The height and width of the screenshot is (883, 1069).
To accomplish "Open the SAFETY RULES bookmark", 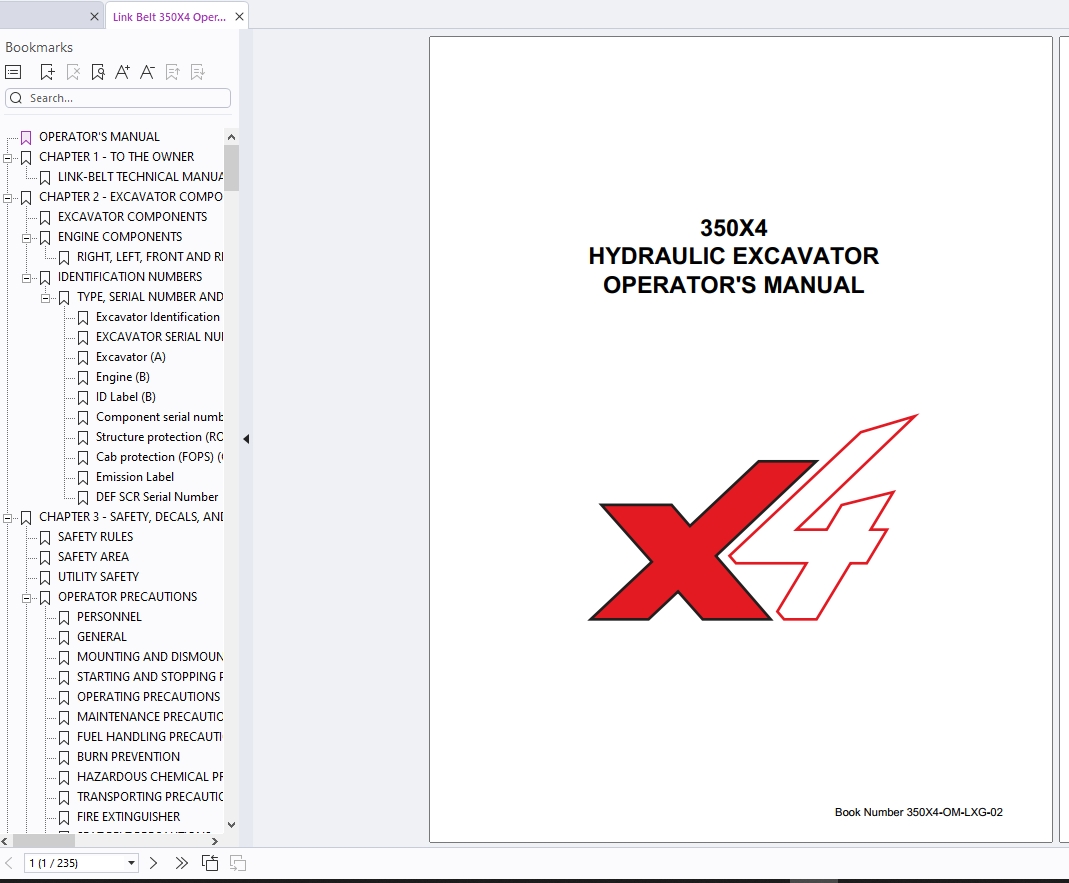I will (95, 537).
